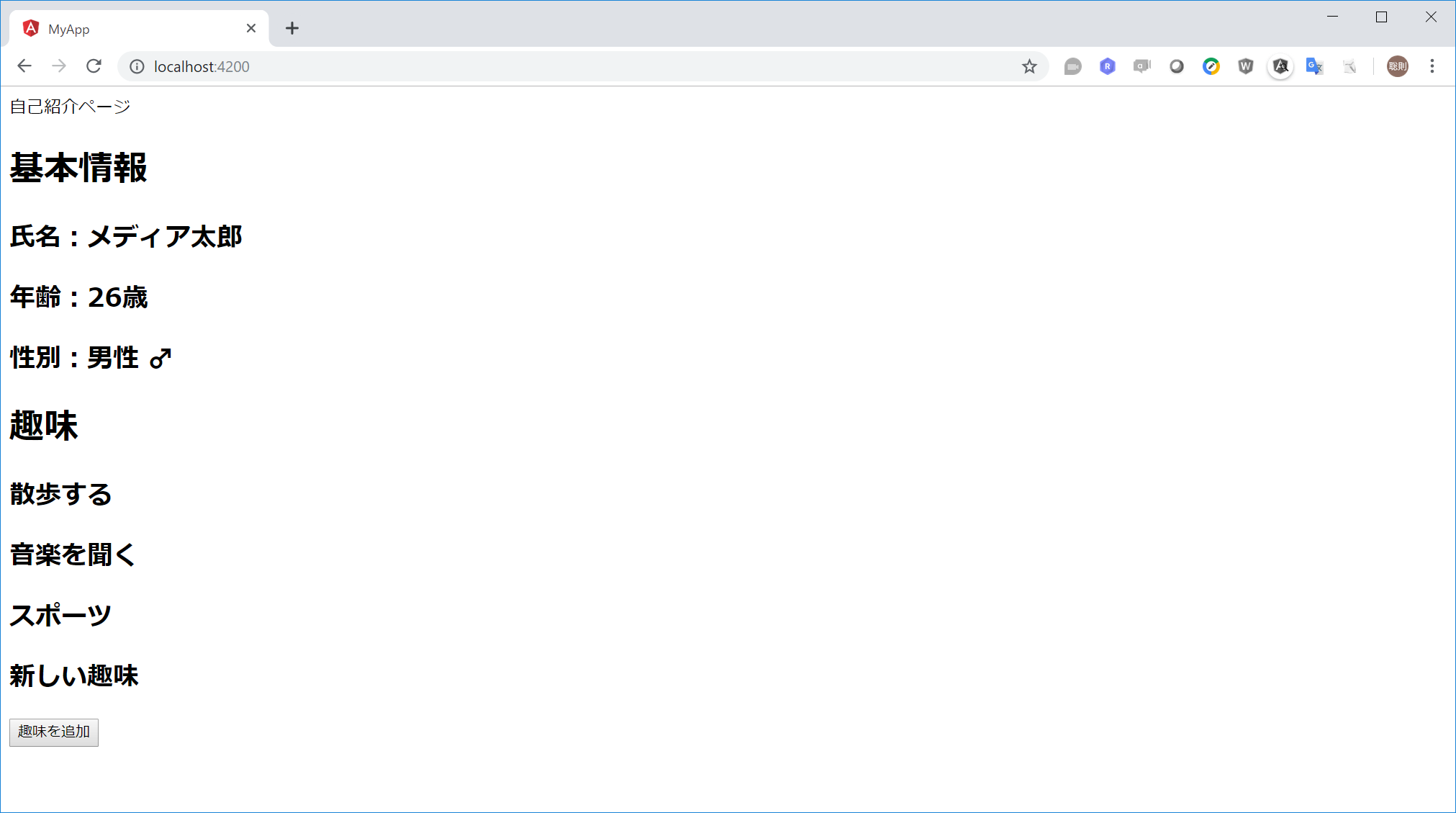The height and width of the screenshot is (813, 1456).
Task: Reload the localhost page
Action: (x=94, y=66)
